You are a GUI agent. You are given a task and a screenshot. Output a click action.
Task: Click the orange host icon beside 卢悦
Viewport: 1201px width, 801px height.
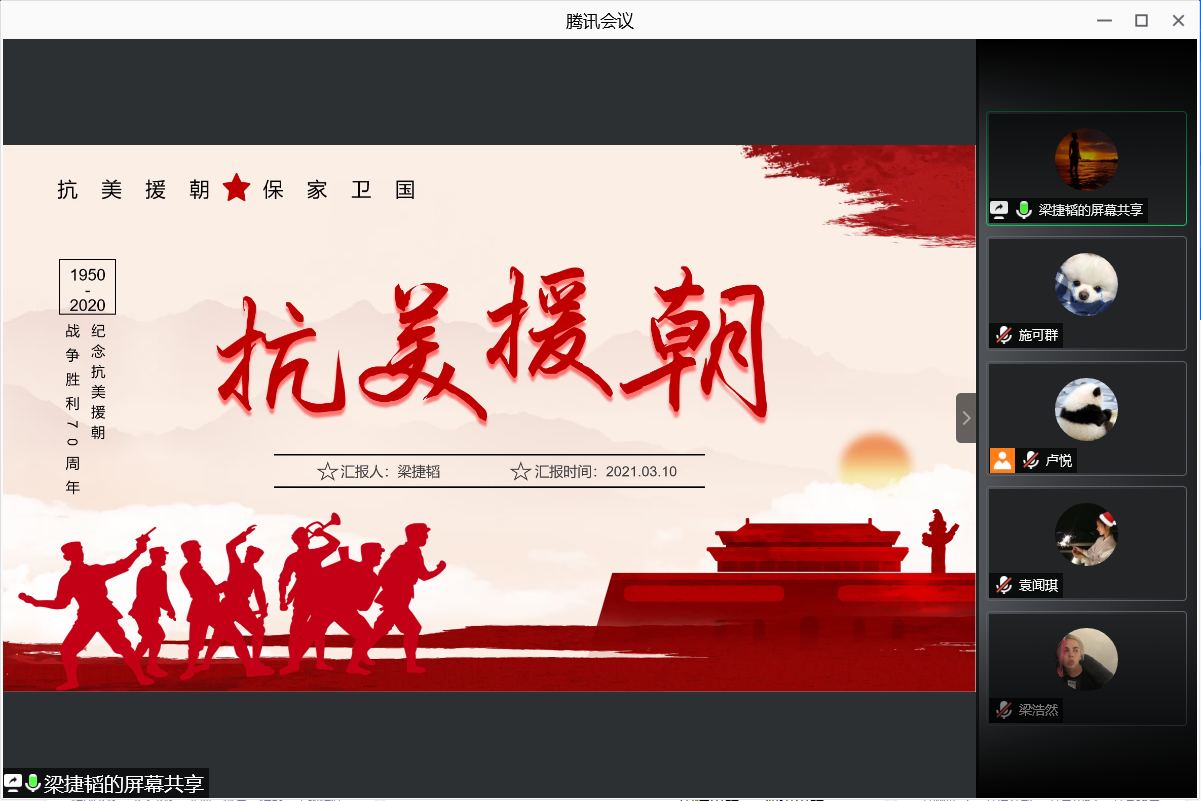pos(1002,460)
